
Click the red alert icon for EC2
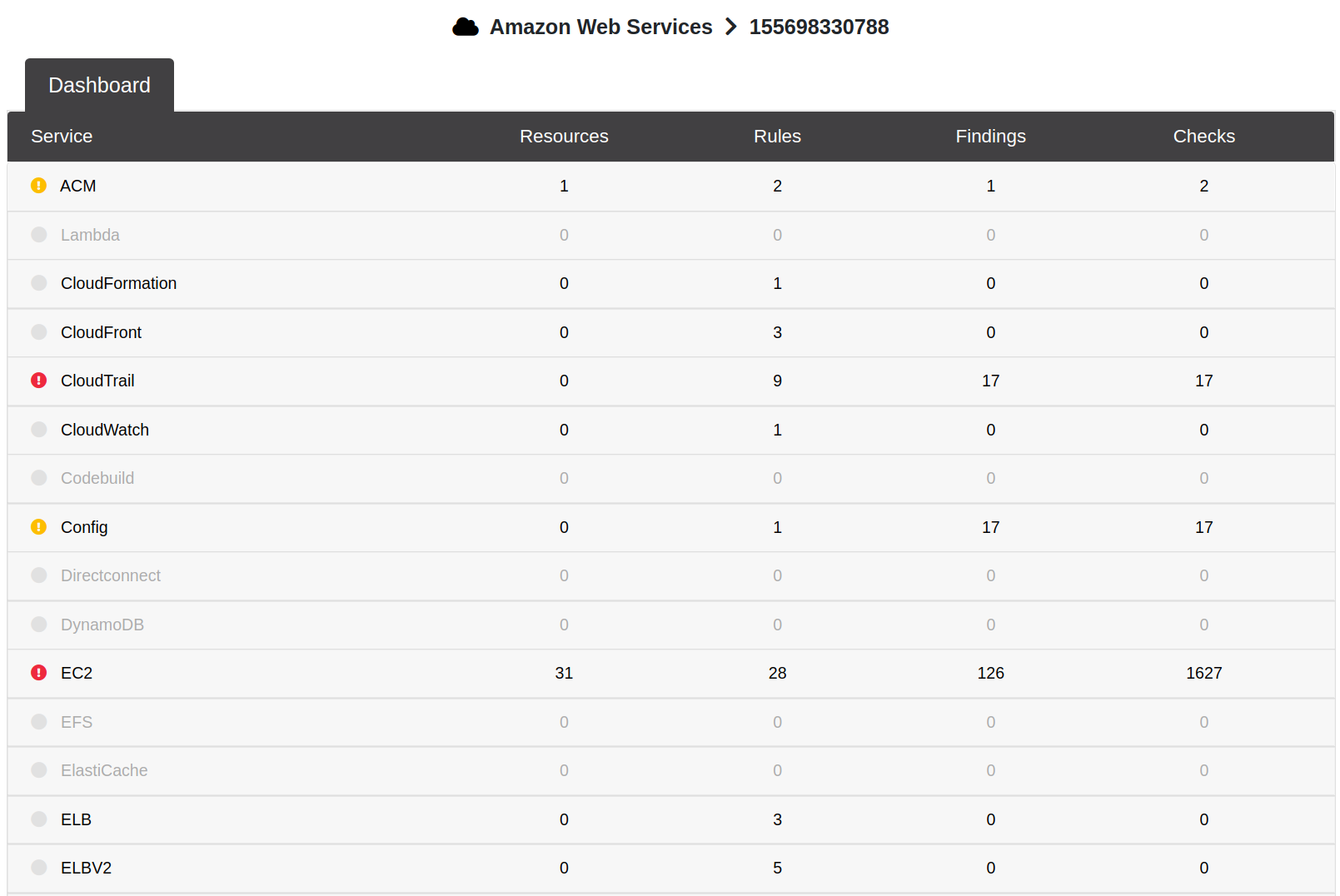(x=39, y=673)
